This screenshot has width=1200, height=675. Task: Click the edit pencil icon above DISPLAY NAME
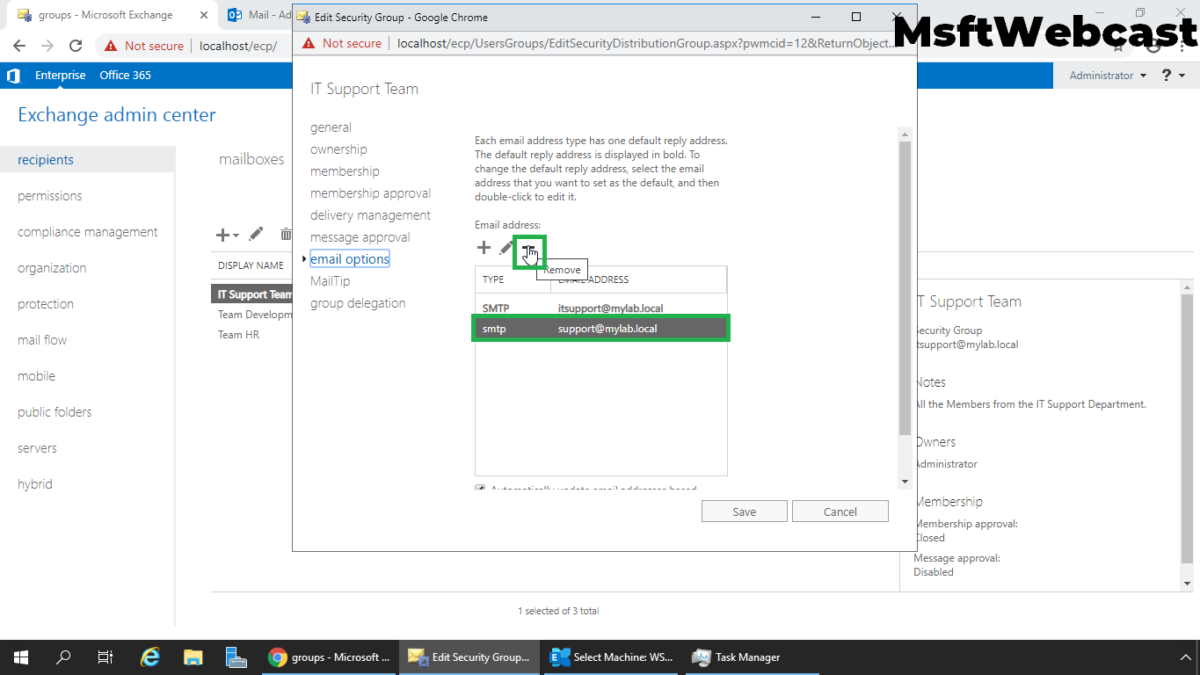point(255,233)
